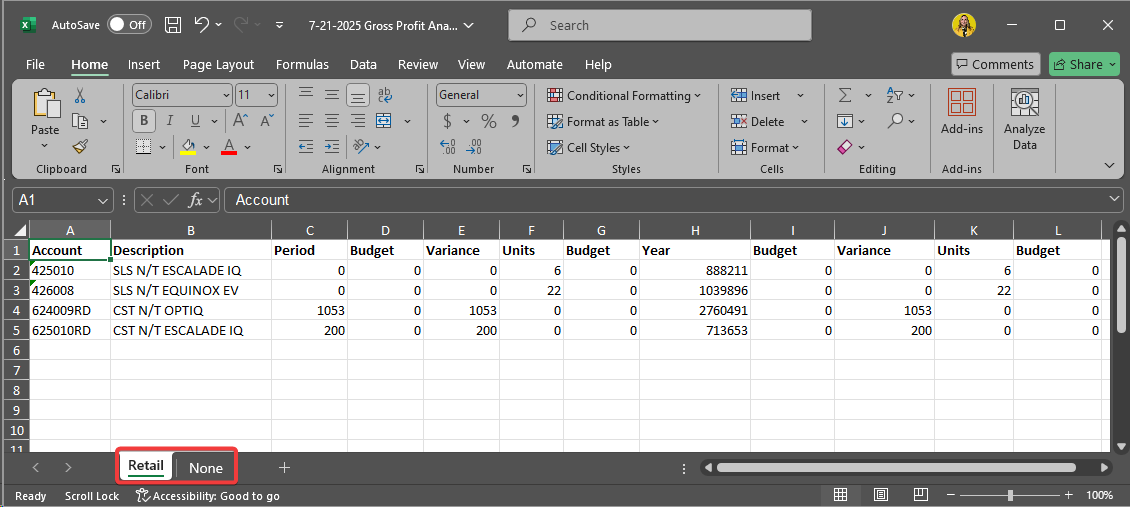The image size is (1130, 507).
Task: Click the Percent Style icon
Action: point(489,121)
